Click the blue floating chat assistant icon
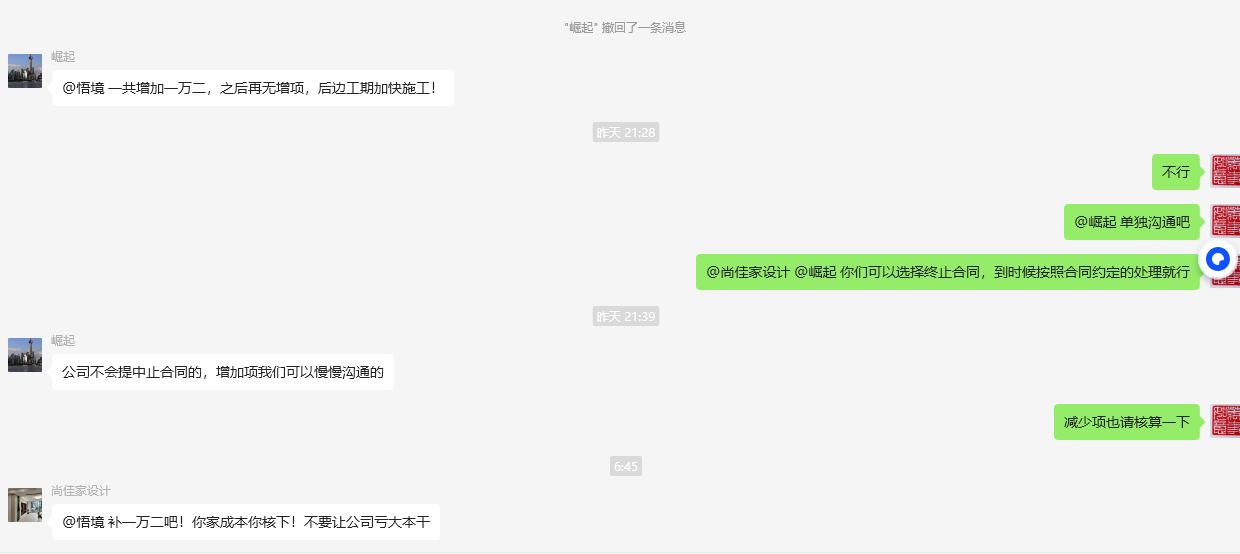This screenshot has width=1240, height=554. click(x=1217, y=260)
